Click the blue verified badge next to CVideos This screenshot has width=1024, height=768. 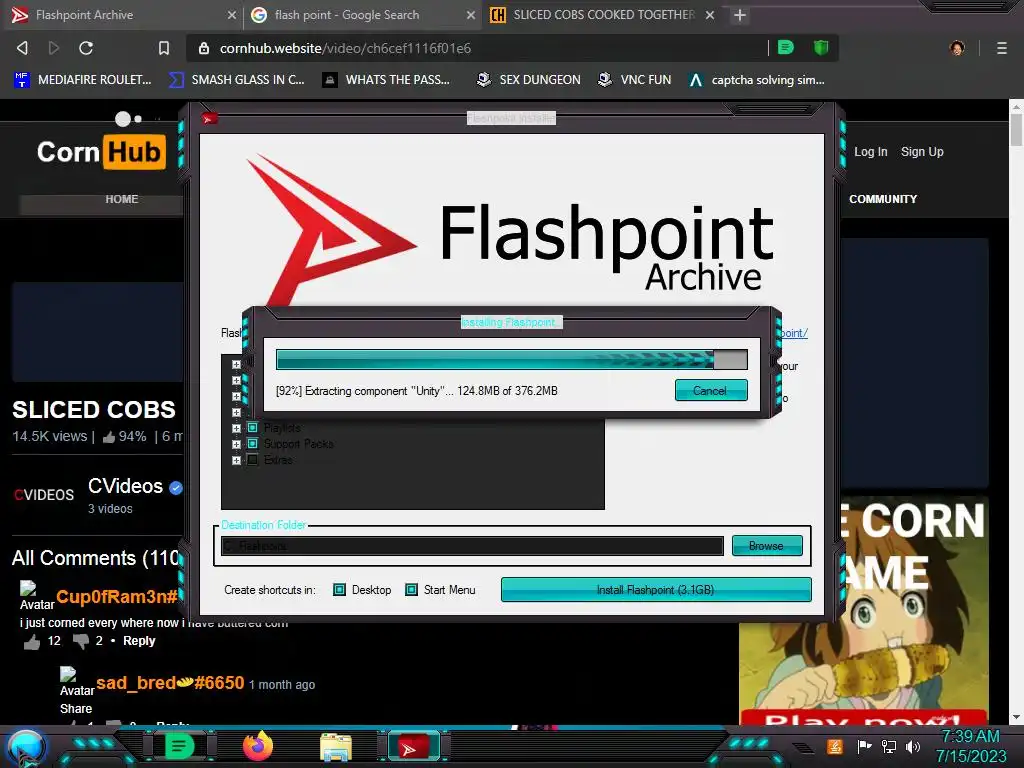click(176, 487)
